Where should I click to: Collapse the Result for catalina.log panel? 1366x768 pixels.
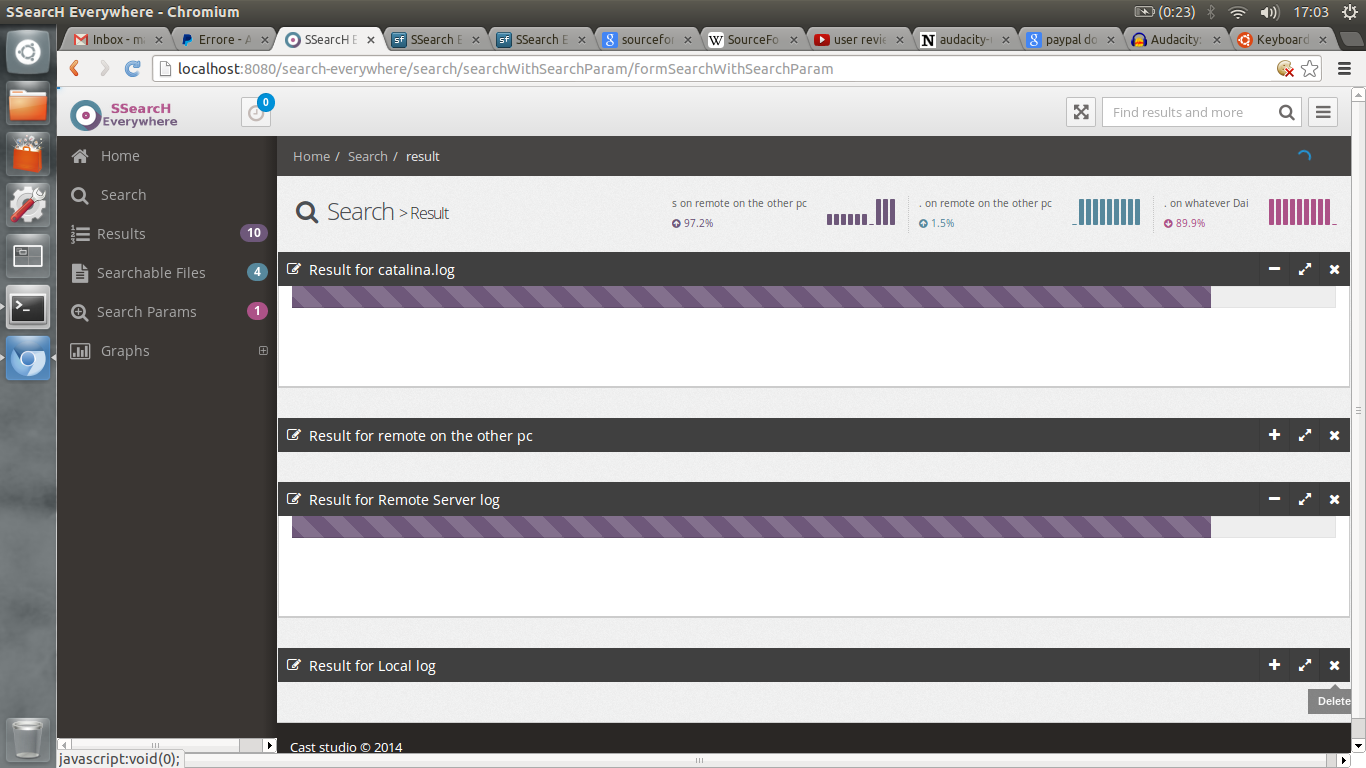[x=1274, y=269]
